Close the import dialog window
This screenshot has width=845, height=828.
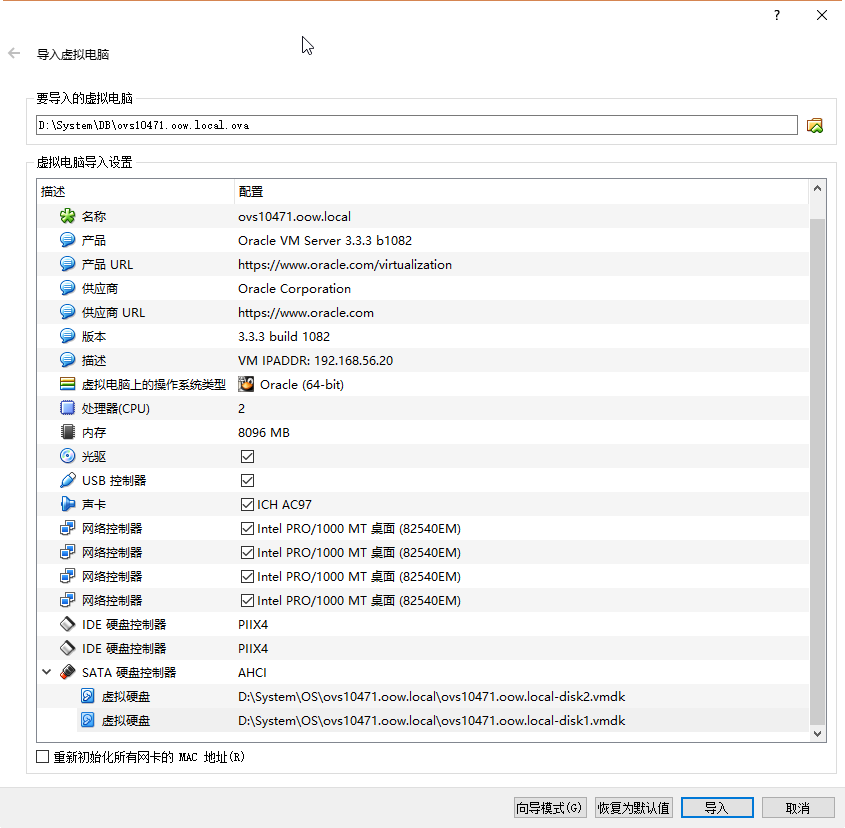[822, 15]
